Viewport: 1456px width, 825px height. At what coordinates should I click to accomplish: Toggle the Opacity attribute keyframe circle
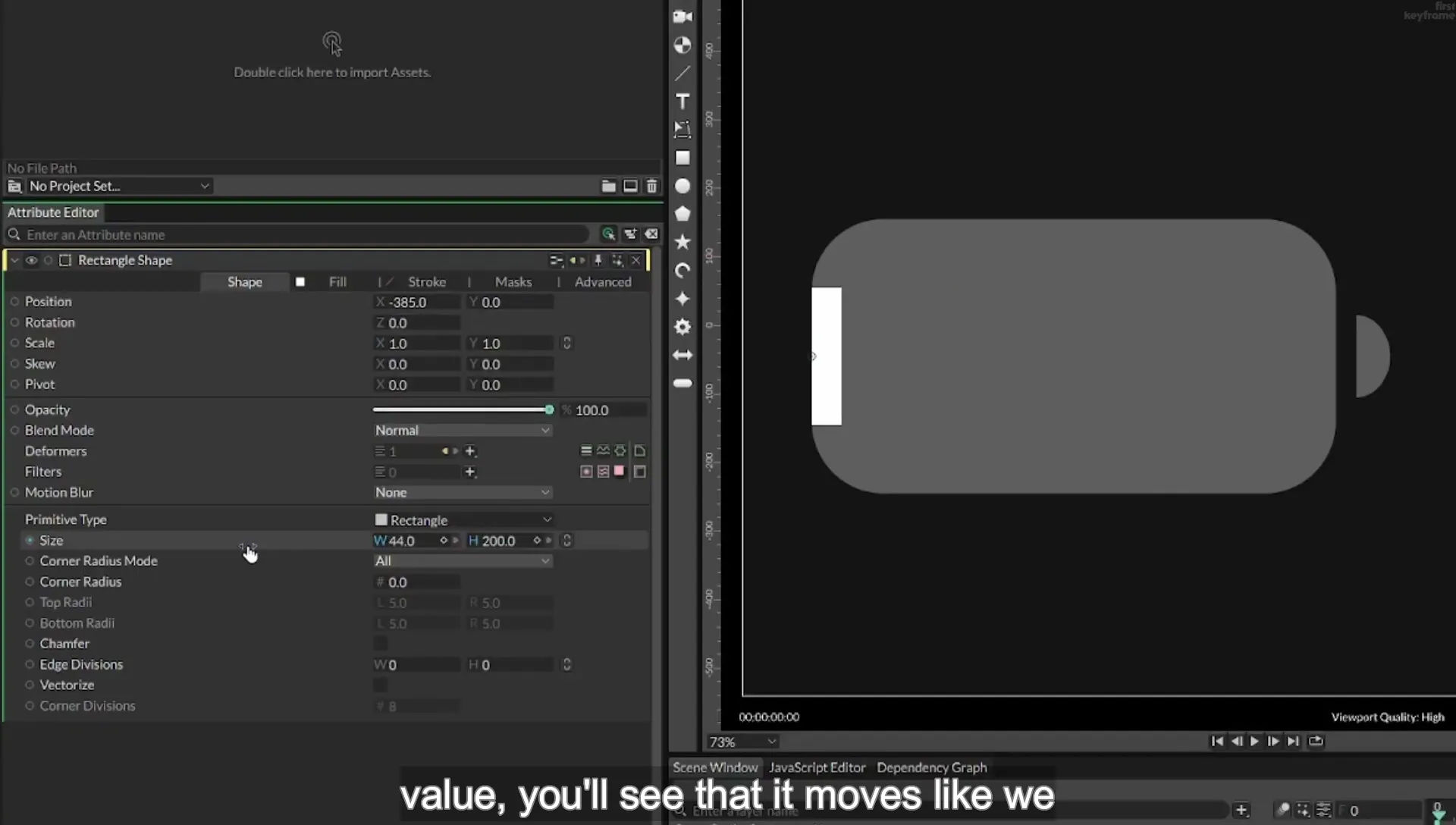pos(14,409)
